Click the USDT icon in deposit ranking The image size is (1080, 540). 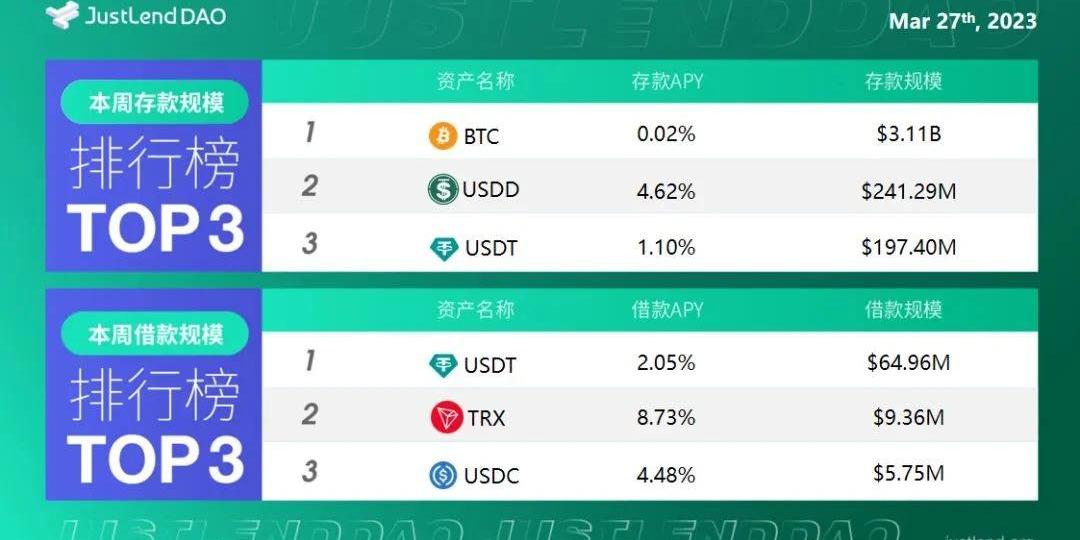point(443,248)
